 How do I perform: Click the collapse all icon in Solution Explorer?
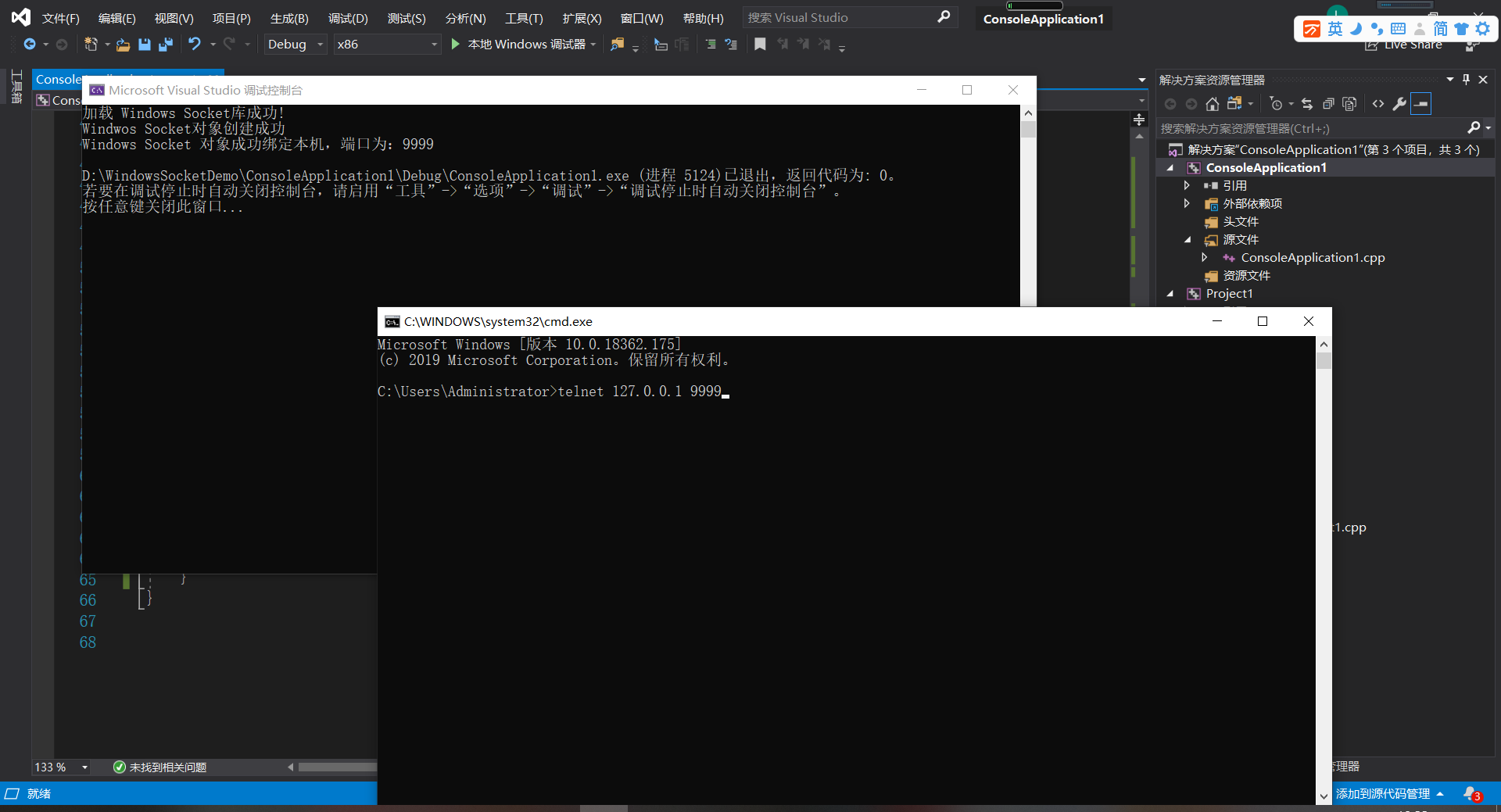[x=1328, y=104]
